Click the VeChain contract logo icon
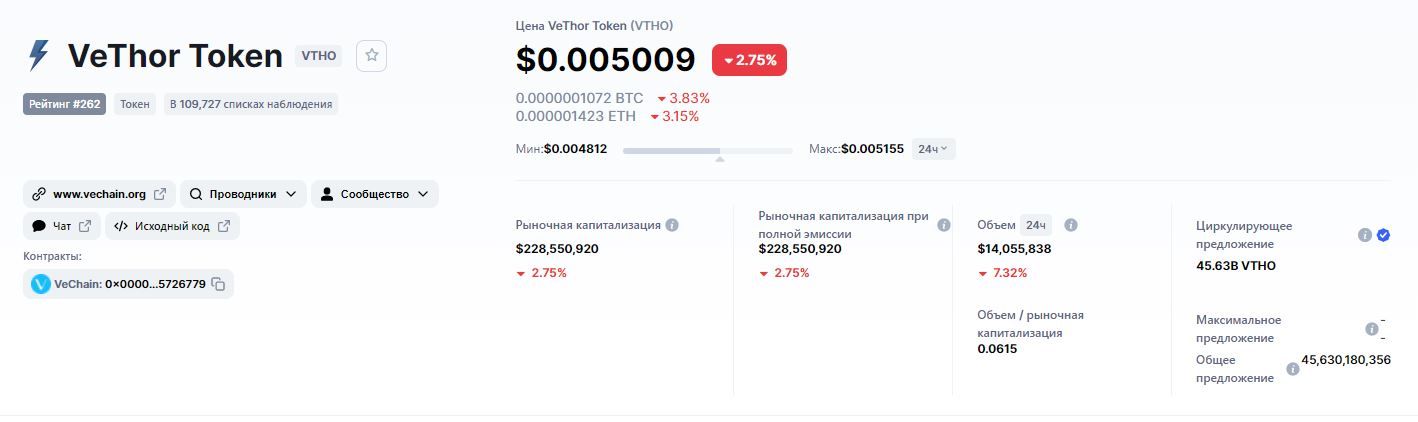 click(41, 284)
